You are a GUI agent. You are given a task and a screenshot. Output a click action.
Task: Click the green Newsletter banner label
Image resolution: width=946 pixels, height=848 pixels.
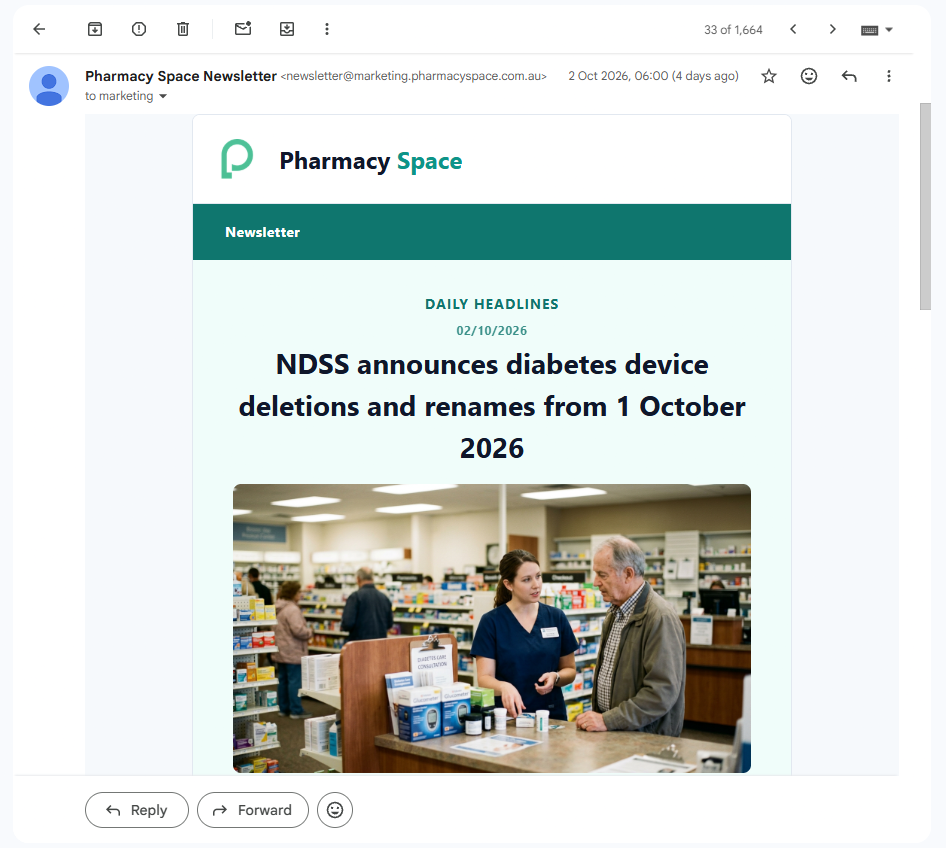262,232
